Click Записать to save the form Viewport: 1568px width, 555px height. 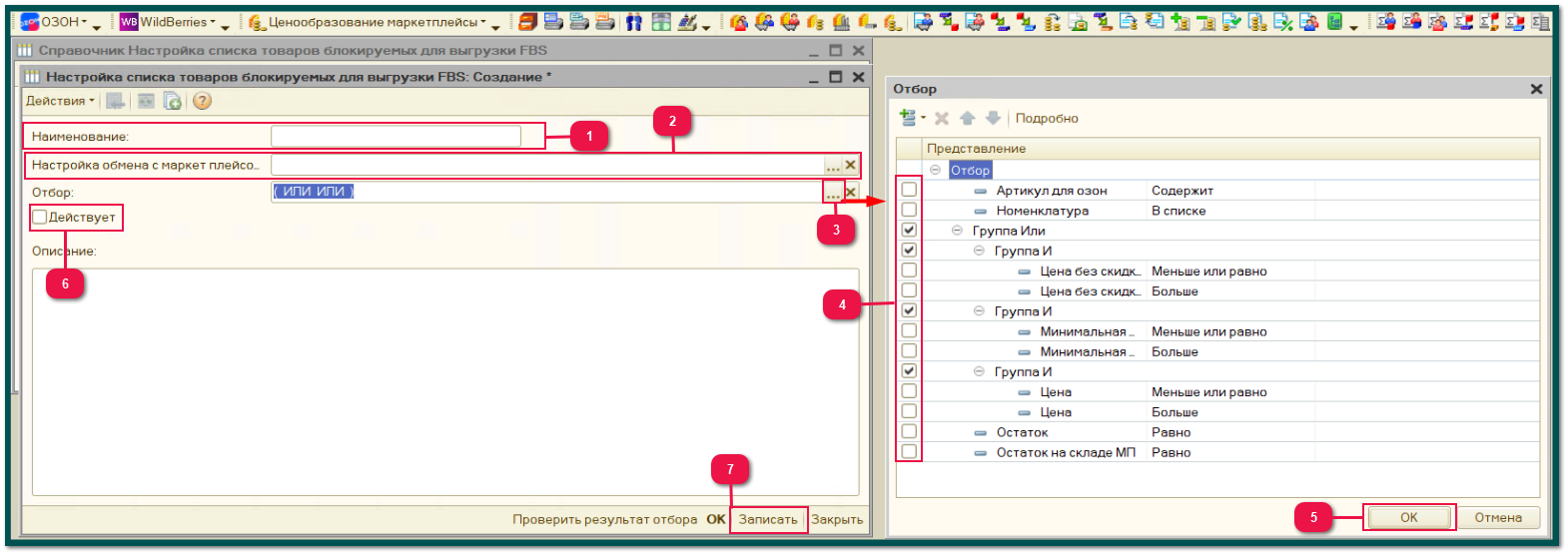click(768, 519)
